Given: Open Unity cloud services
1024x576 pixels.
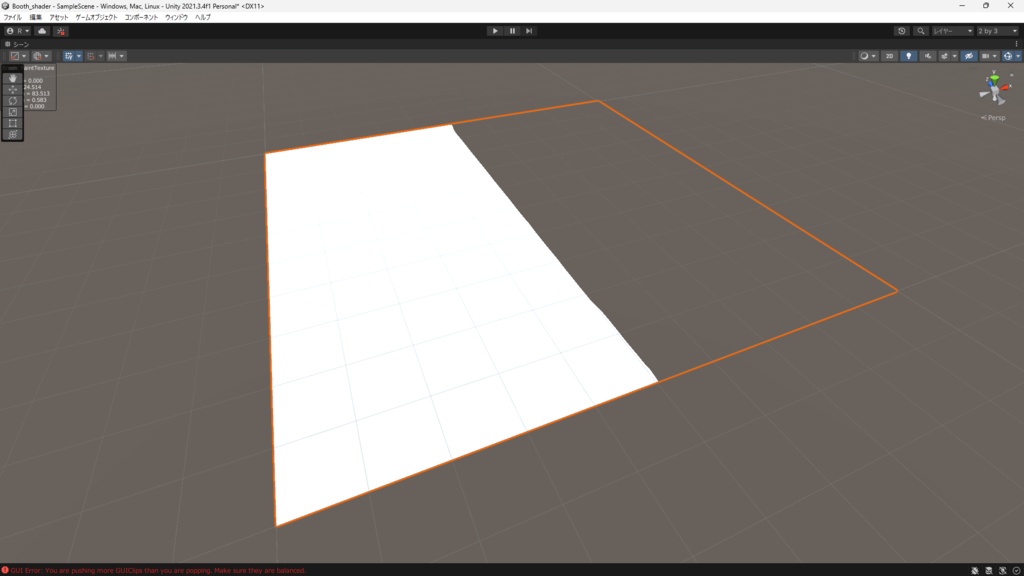Looking at the screenshot, I should point(42,31).
